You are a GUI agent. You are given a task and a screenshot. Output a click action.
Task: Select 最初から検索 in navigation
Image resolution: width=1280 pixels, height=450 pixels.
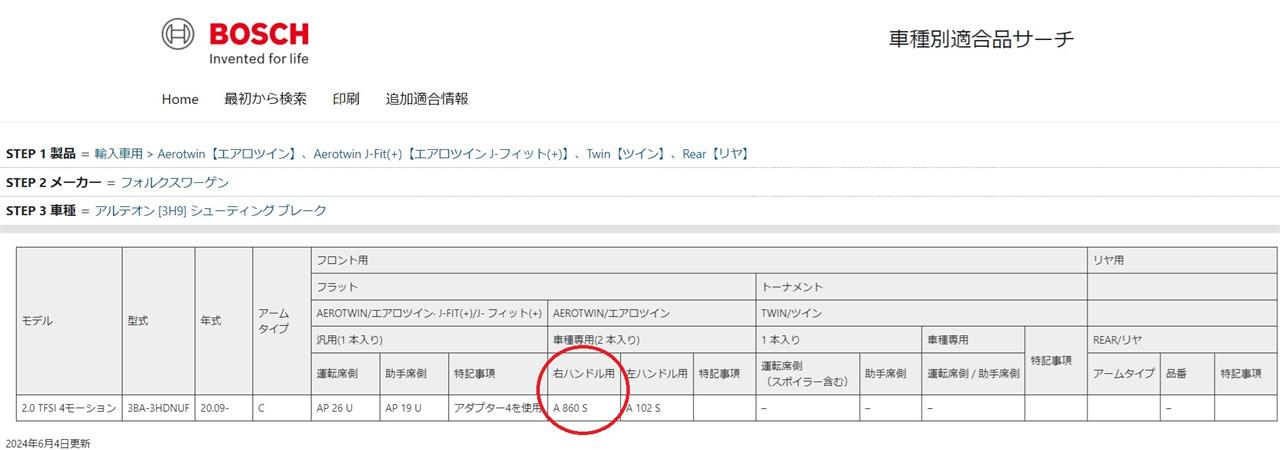pos(265,99)
